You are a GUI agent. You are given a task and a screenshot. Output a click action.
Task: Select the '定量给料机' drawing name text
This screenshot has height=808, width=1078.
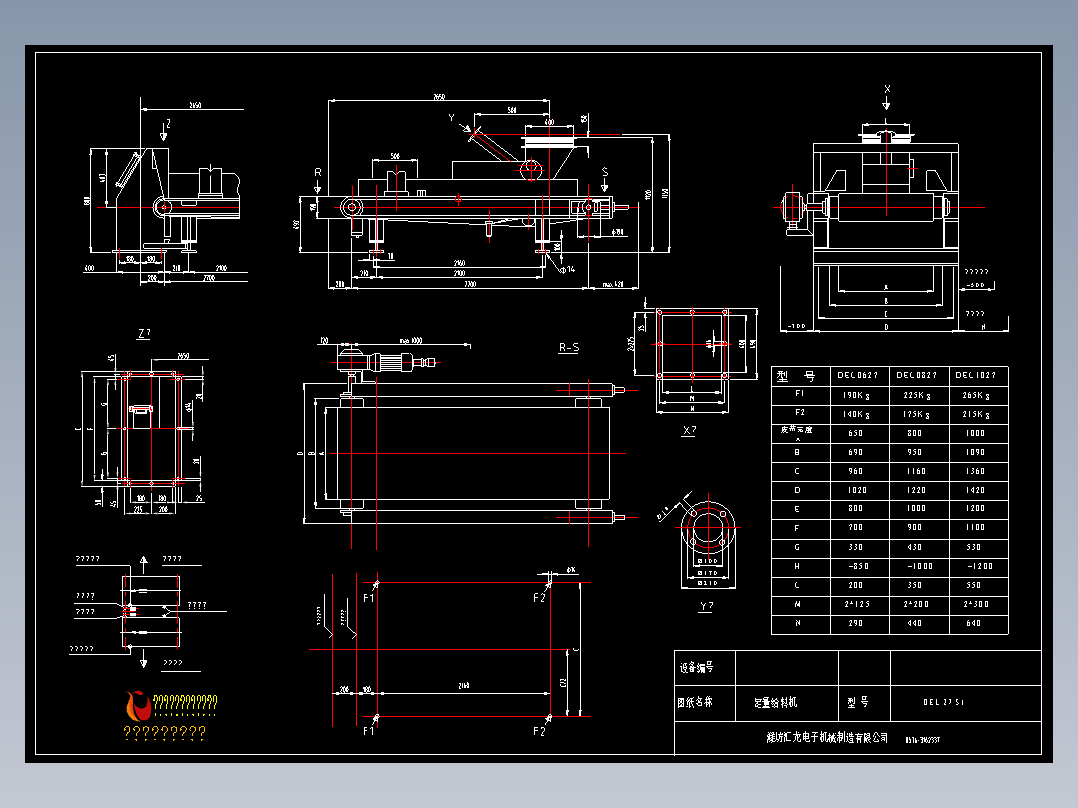[x=776, y=702]
